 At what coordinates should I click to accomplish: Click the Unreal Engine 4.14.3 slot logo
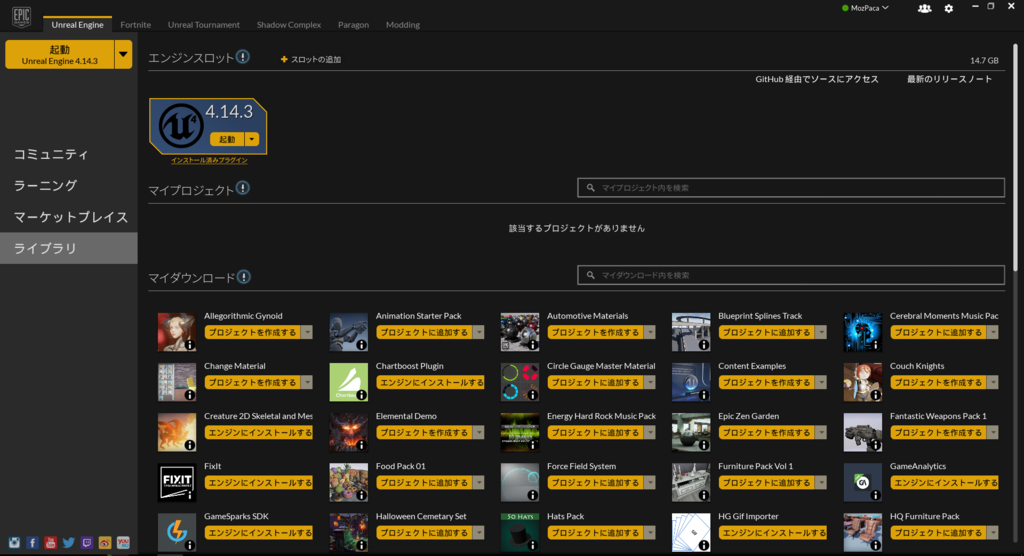(x=180, y=125)
